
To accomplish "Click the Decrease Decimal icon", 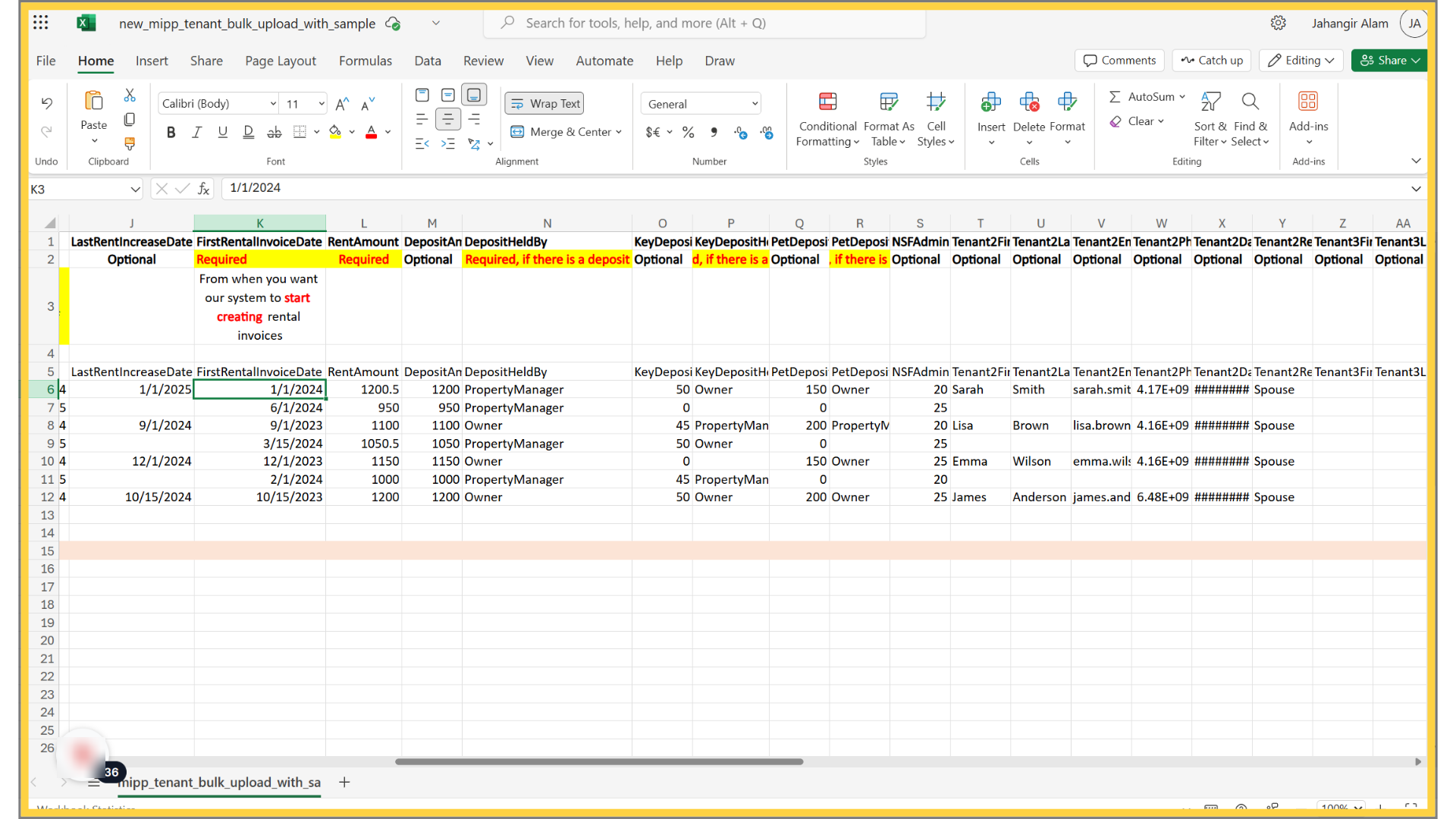I will tap(767, 132).
